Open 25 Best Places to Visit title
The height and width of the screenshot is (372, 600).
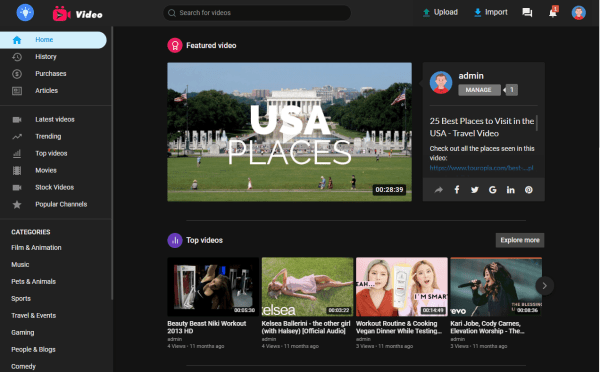coord(482,127)
